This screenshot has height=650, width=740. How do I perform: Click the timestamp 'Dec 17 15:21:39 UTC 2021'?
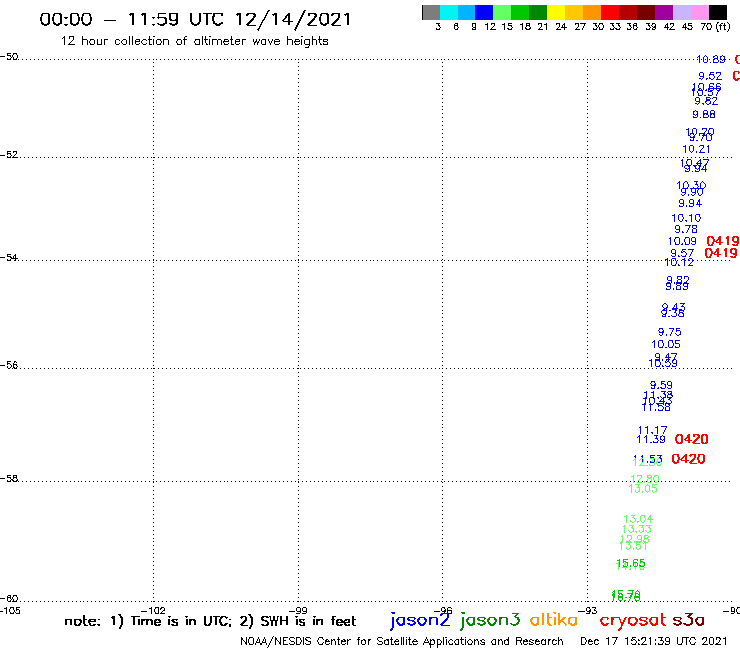[654, 642]
